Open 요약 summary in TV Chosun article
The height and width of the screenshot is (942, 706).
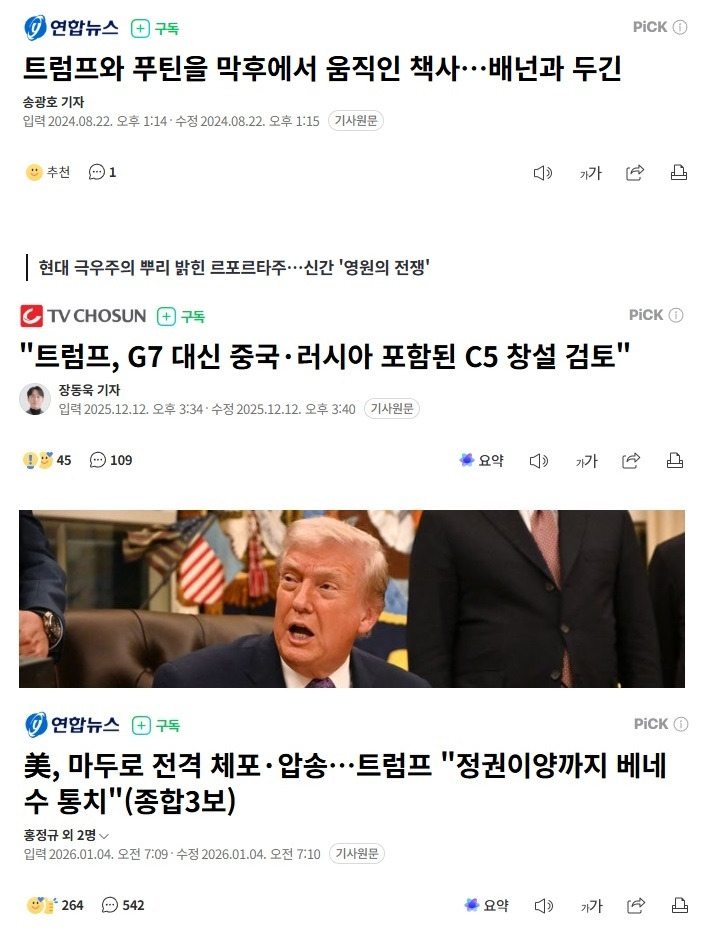tap(481, 460)
